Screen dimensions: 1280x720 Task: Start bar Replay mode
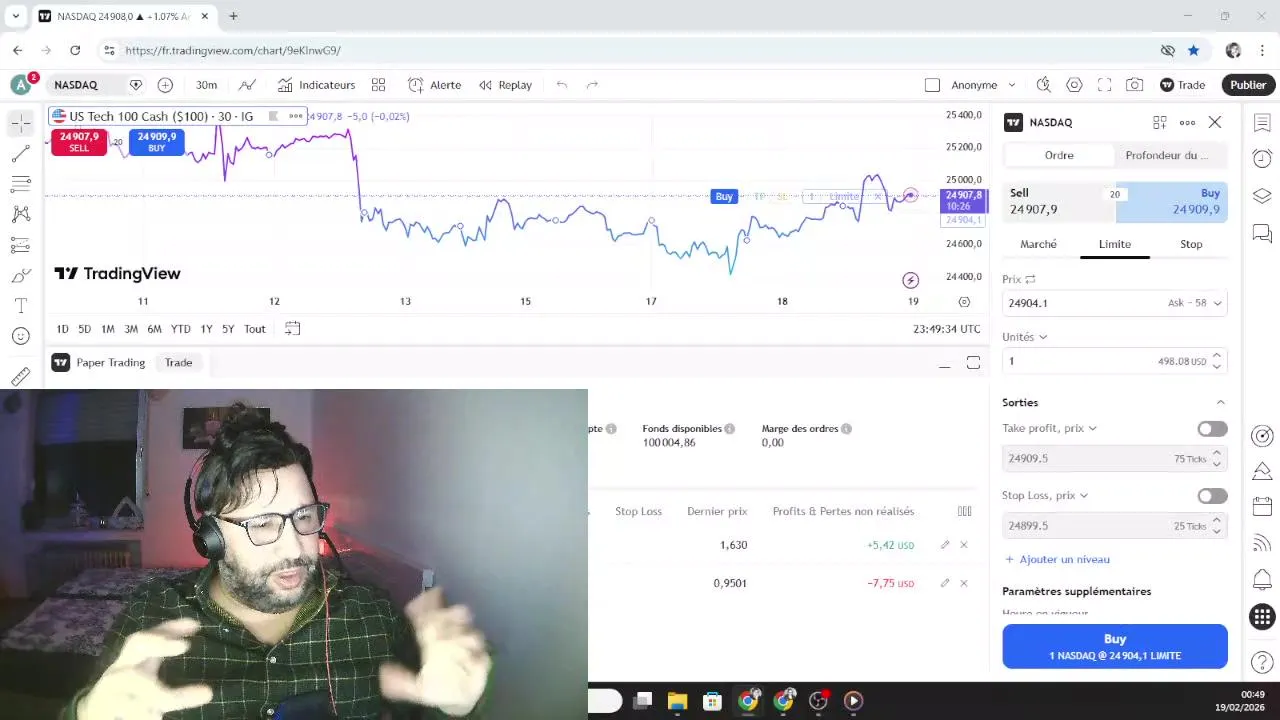pyautogui.click(x=505, y=85)
